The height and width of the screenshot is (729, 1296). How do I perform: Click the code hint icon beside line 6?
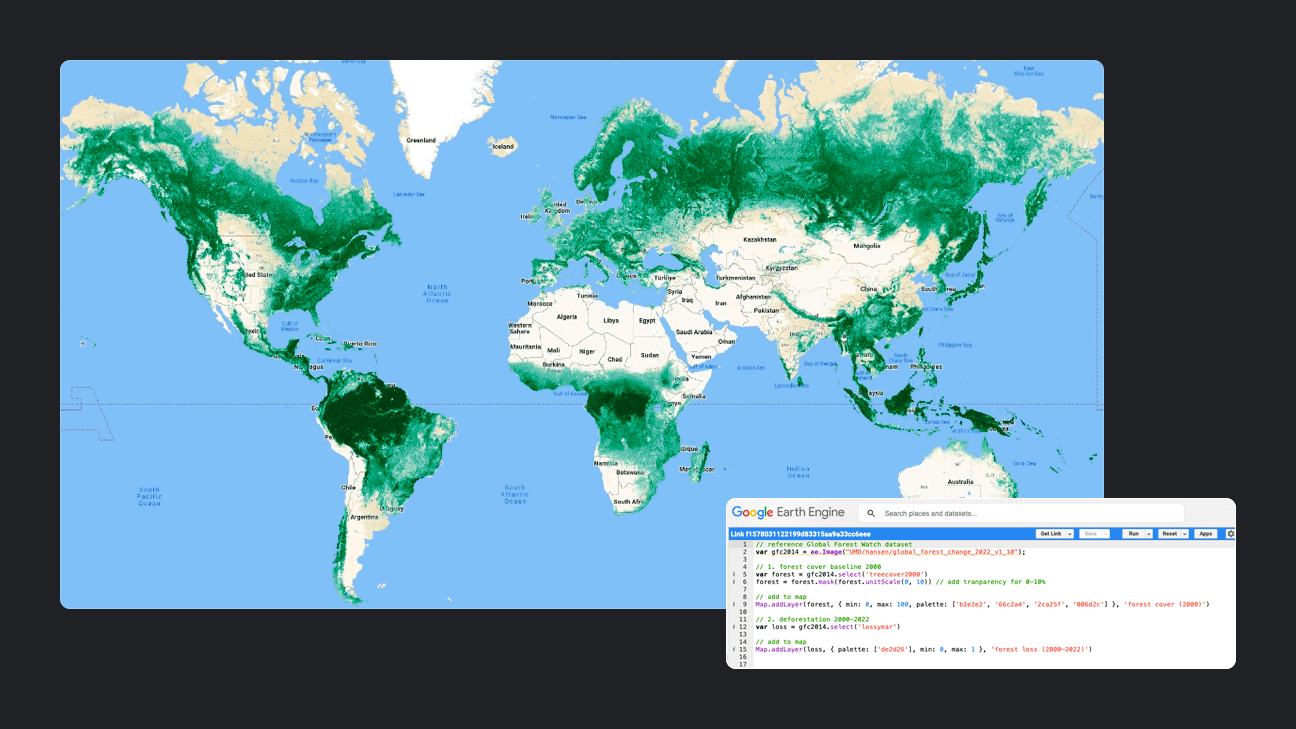(x=733, y=582)
